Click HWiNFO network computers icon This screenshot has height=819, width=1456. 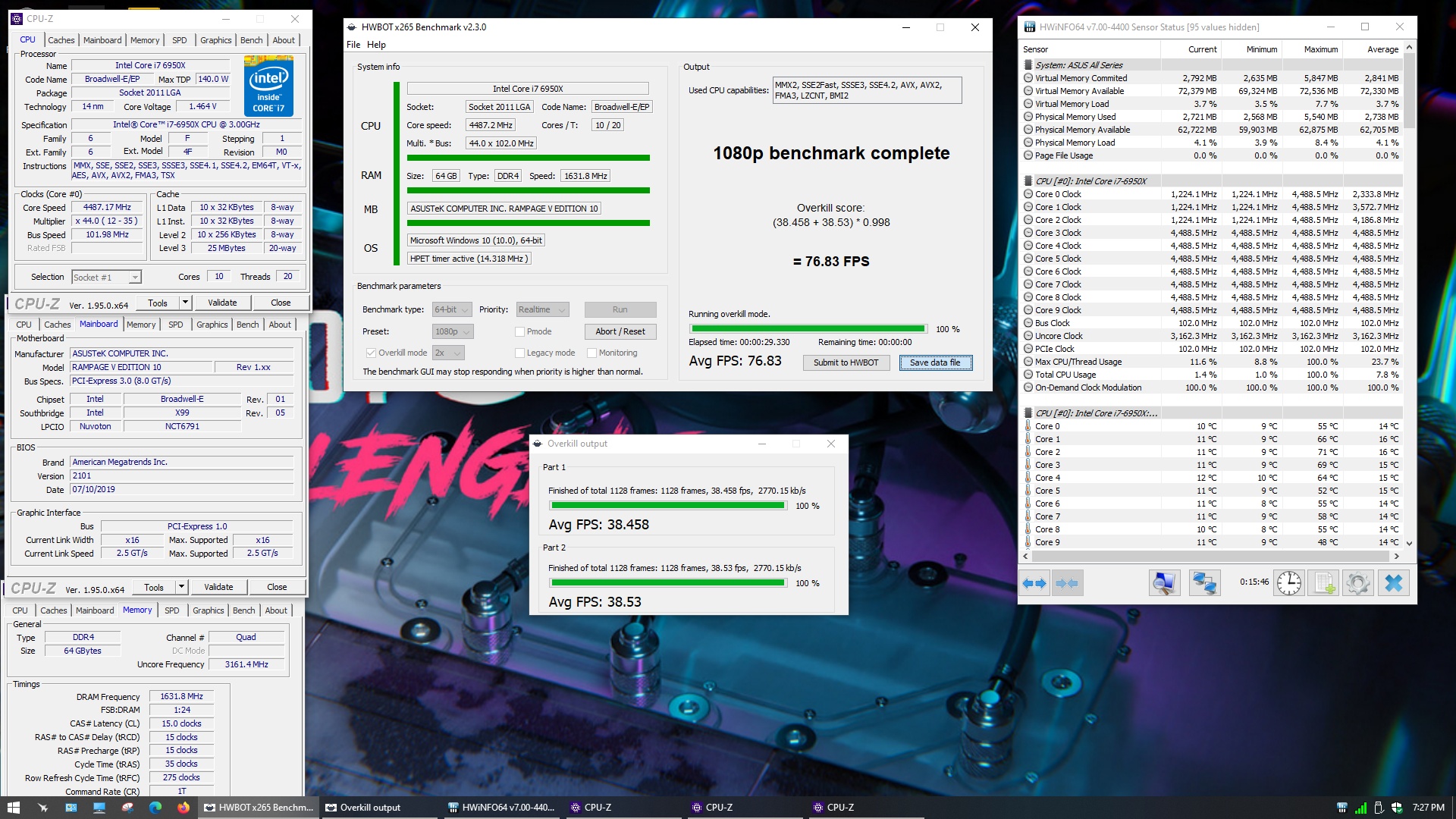click(x=1203, y=583)
